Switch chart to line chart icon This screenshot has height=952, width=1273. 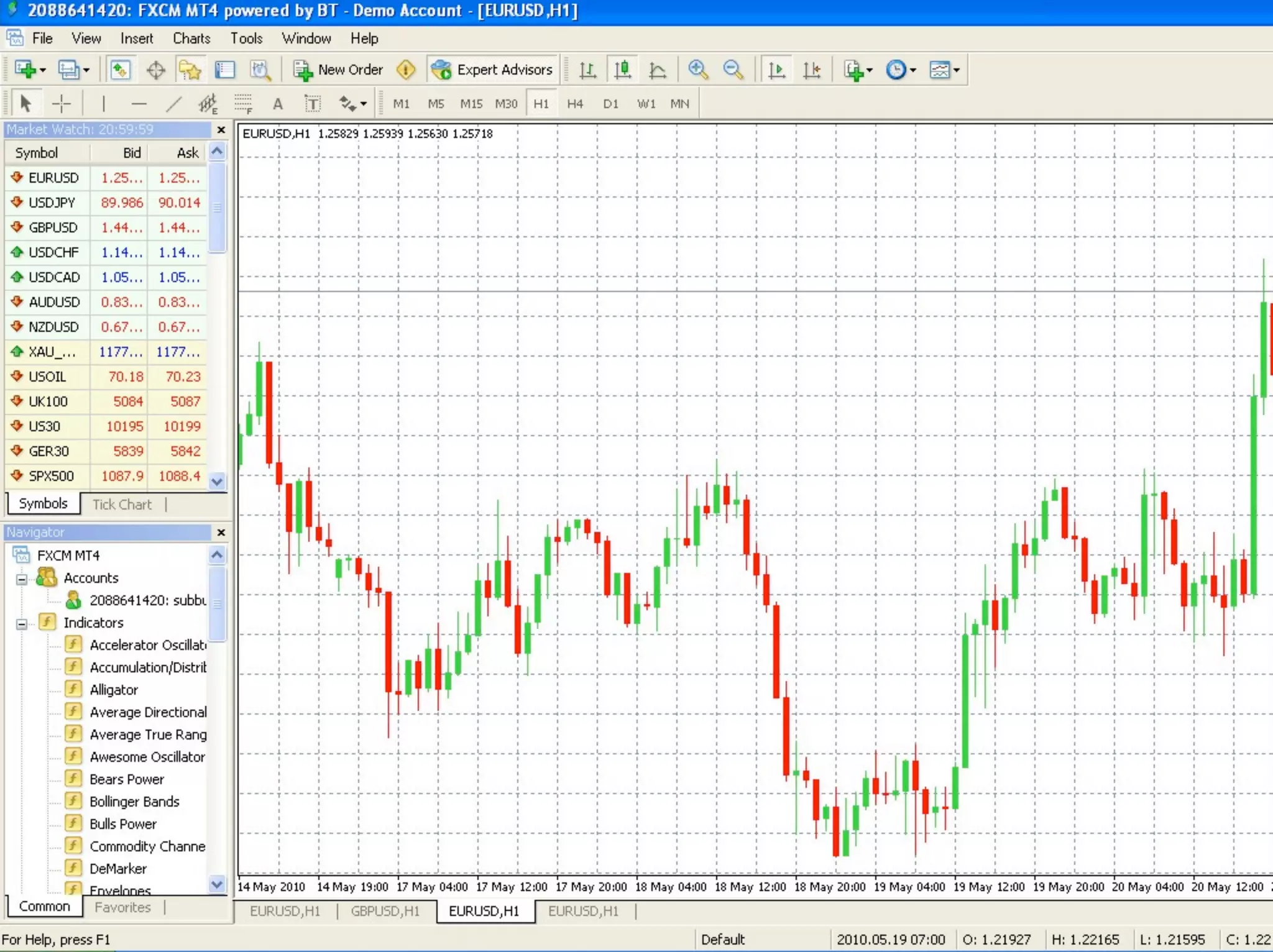657,70
